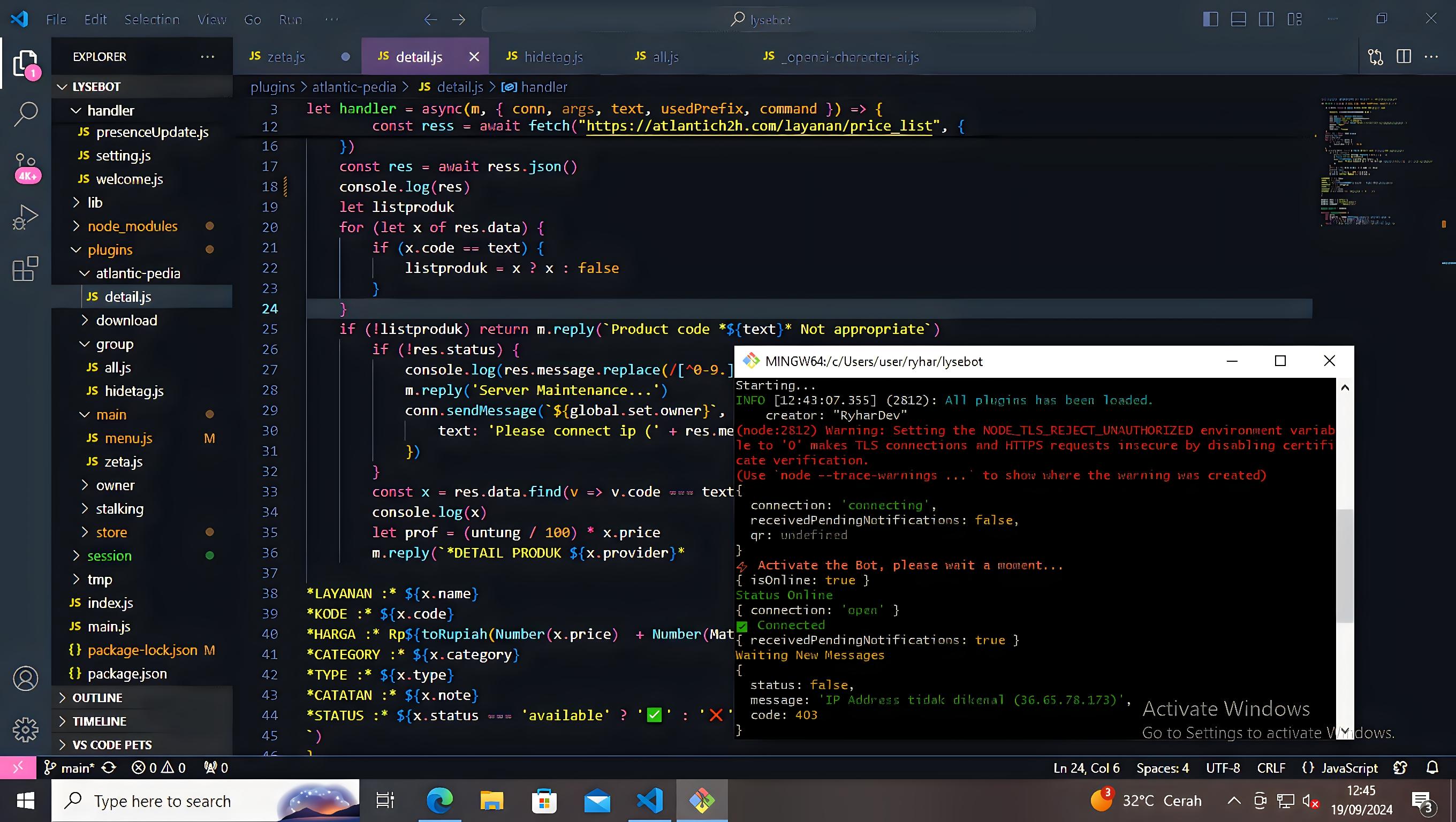Open notifications bell in status bar
The image size is (1456, 822).
tap(1432, 767)
